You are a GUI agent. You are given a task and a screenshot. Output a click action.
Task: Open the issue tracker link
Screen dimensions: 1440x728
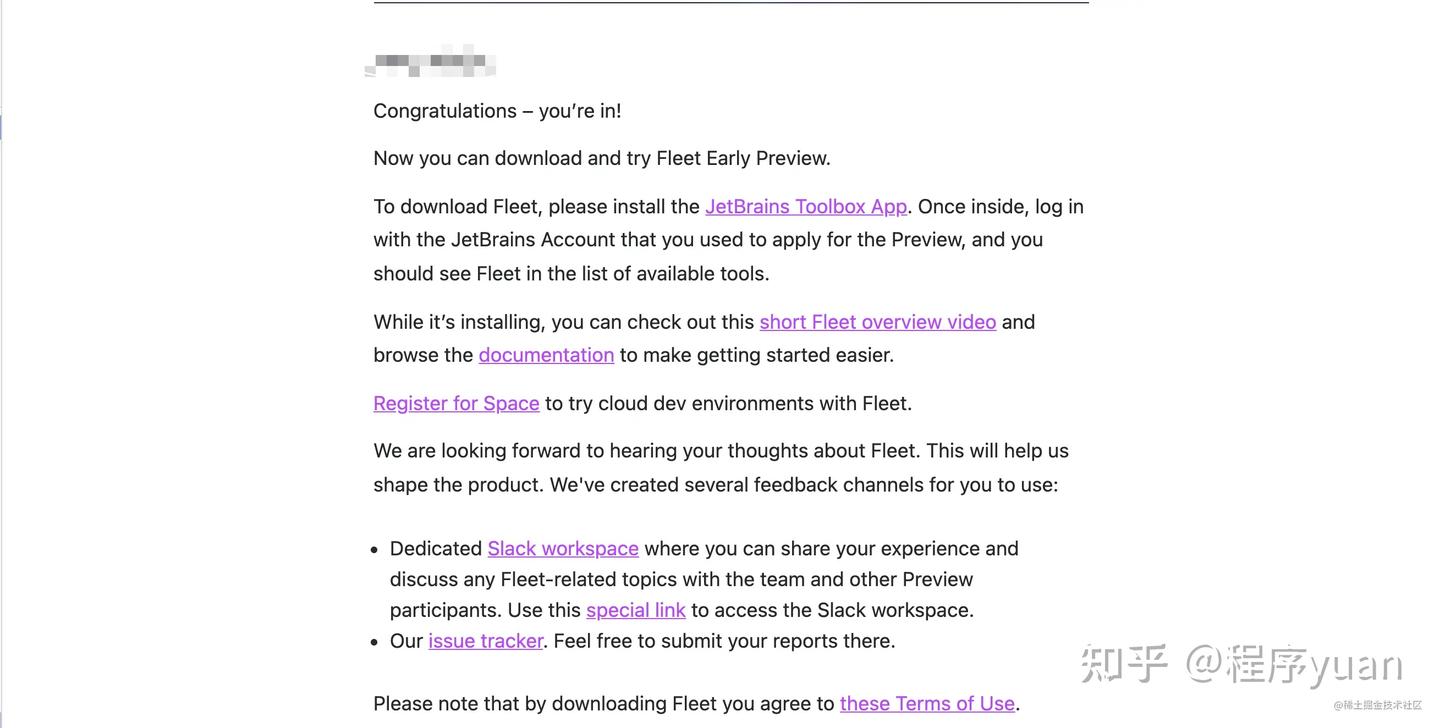[x=485, y=641]
